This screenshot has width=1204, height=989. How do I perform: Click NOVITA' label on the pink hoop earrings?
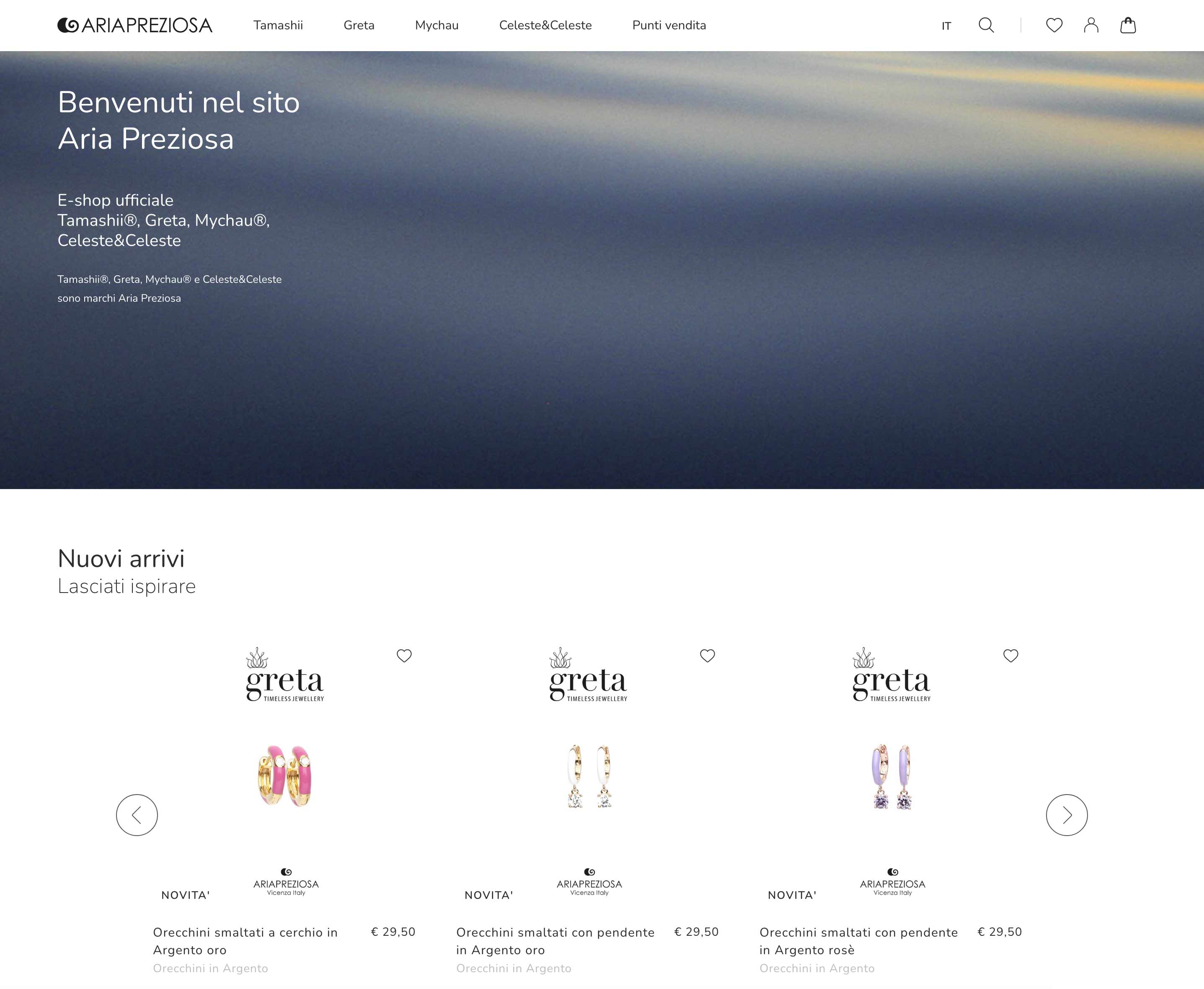coord(186,896)
